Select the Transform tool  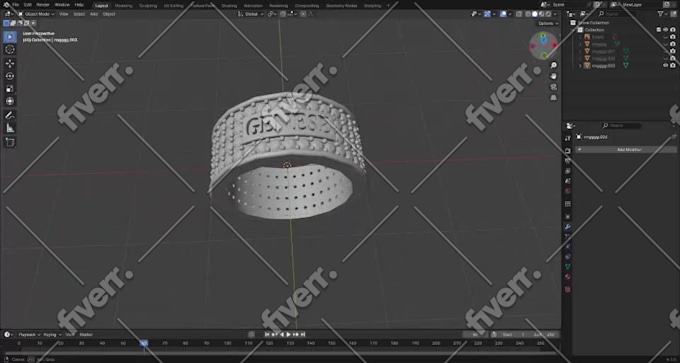pyautogui.click(x=10, y=101)
